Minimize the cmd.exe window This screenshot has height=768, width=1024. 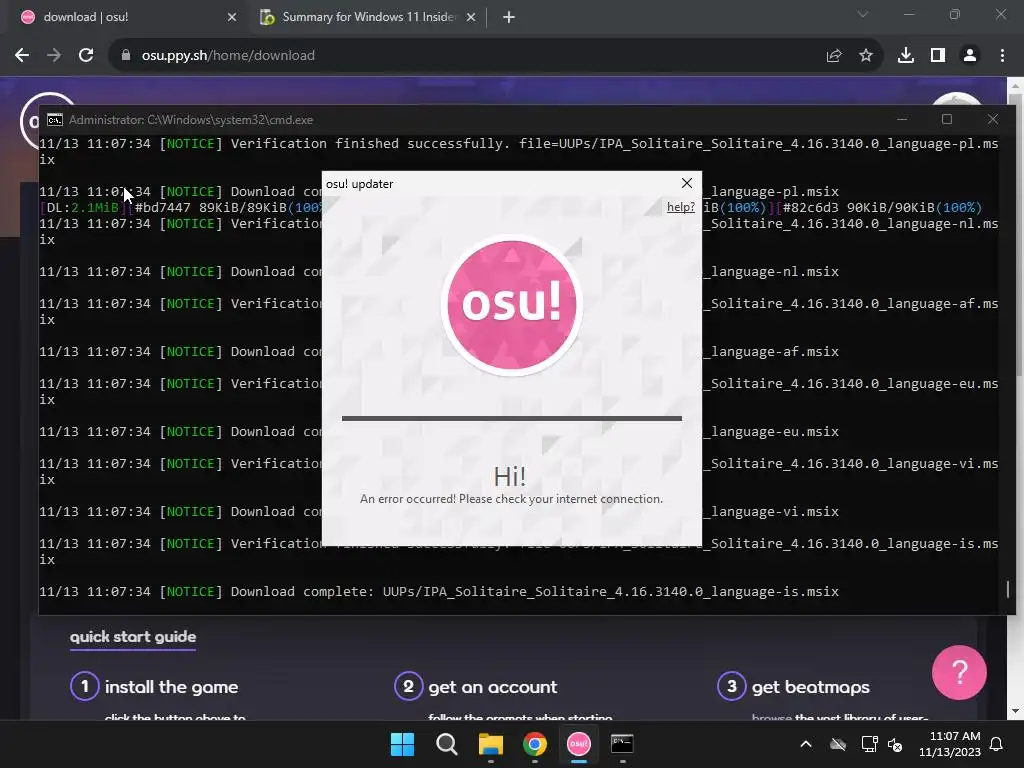click(x=902, y=120)
